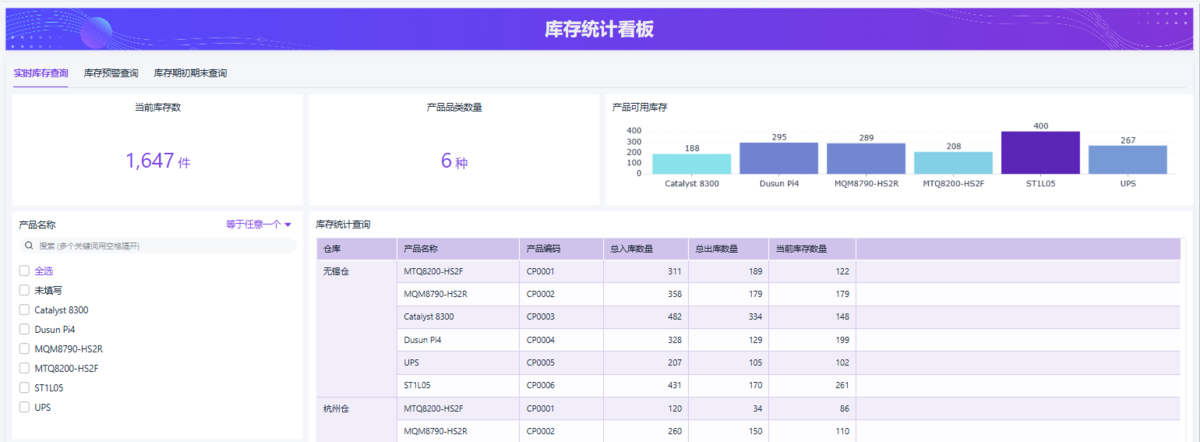
Task: Click the Catalyst 8300 bar in chart
Action: coord(691,164)
